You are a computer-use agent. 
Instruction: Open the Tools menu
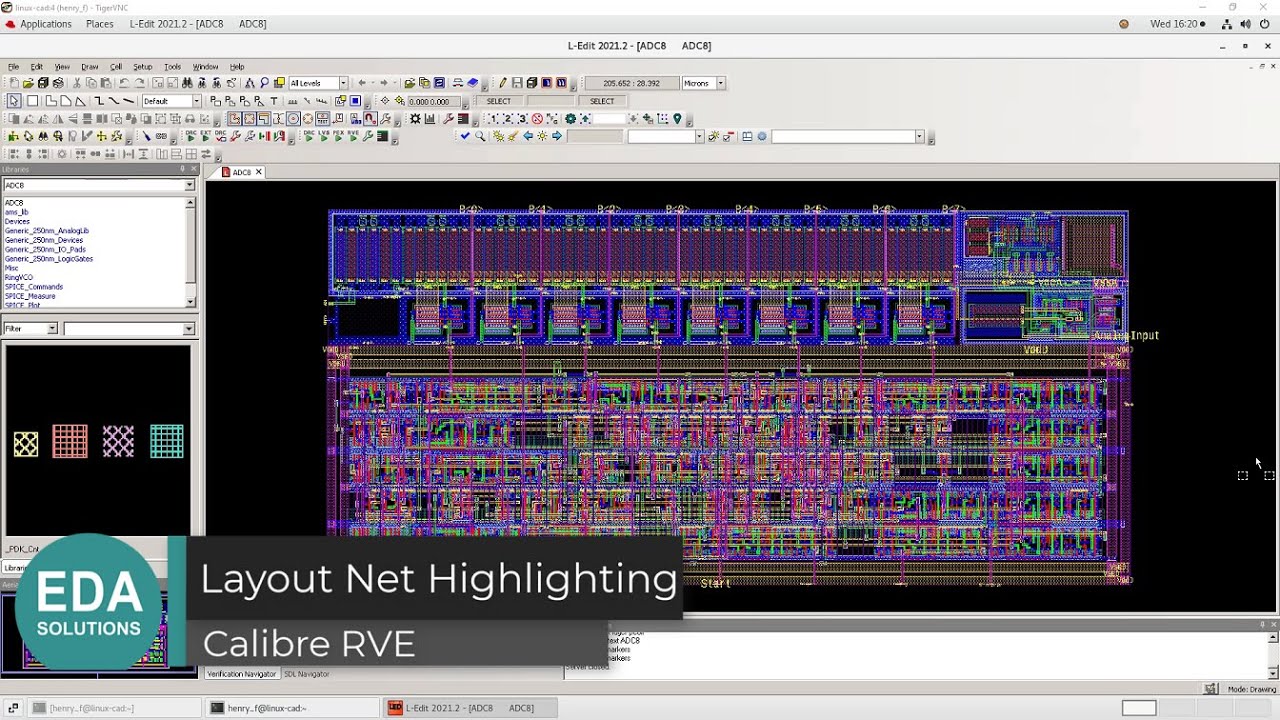coord(172,67)
